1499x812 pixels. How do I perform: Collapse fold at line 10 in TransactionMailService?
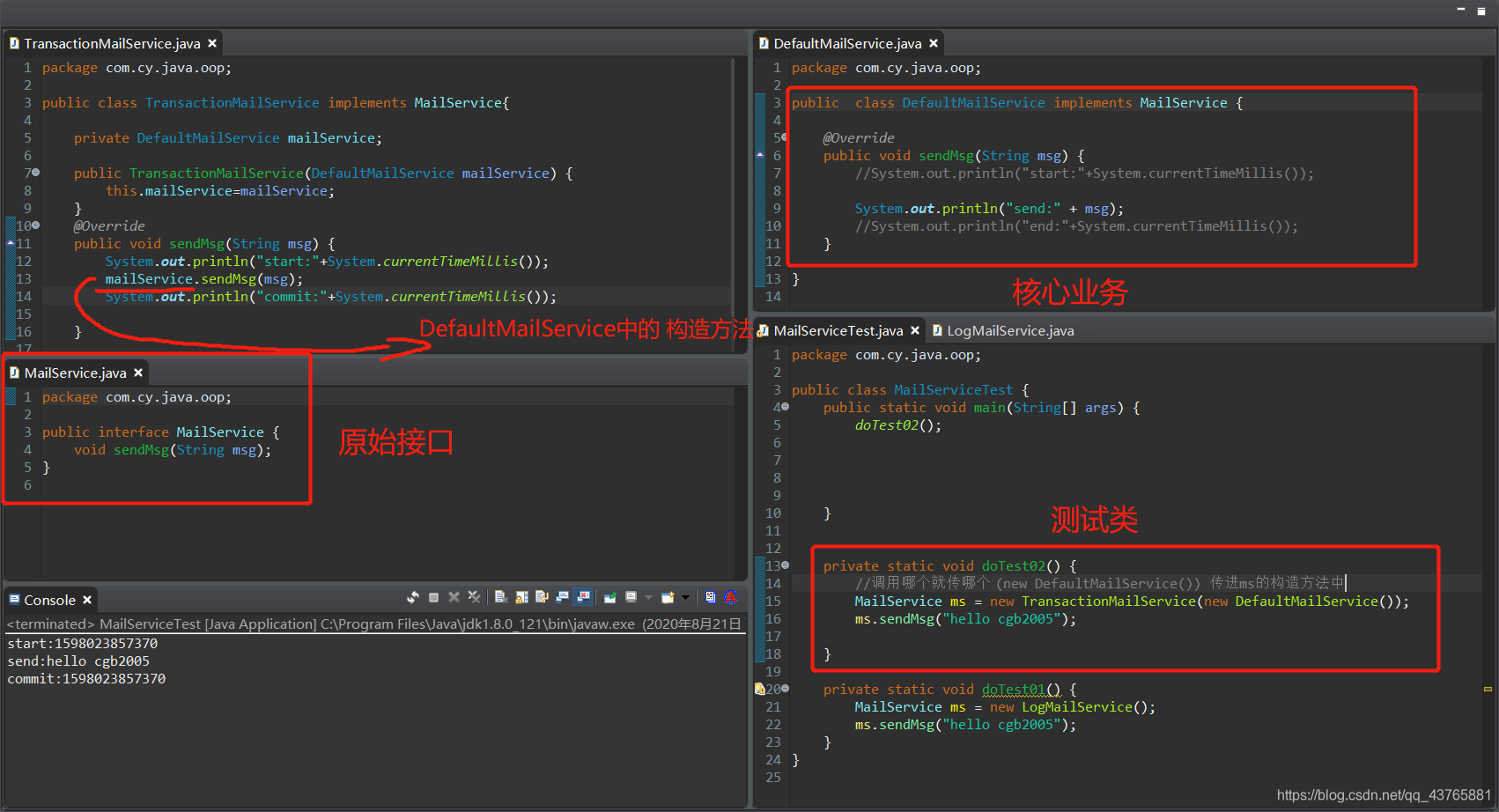pos(36,225)
